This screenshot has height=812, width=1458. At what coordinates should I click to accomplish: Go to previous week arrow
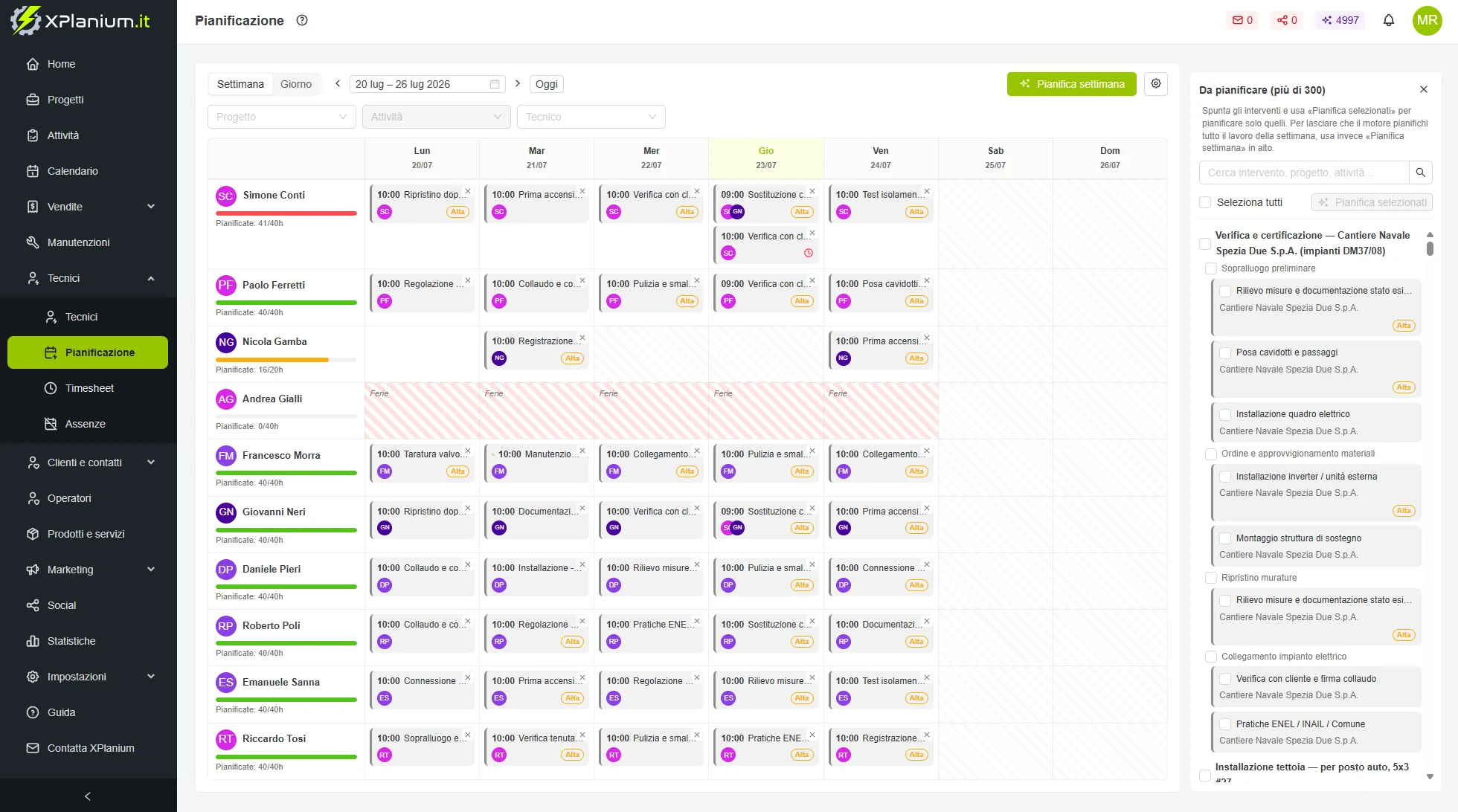point(338,83)
